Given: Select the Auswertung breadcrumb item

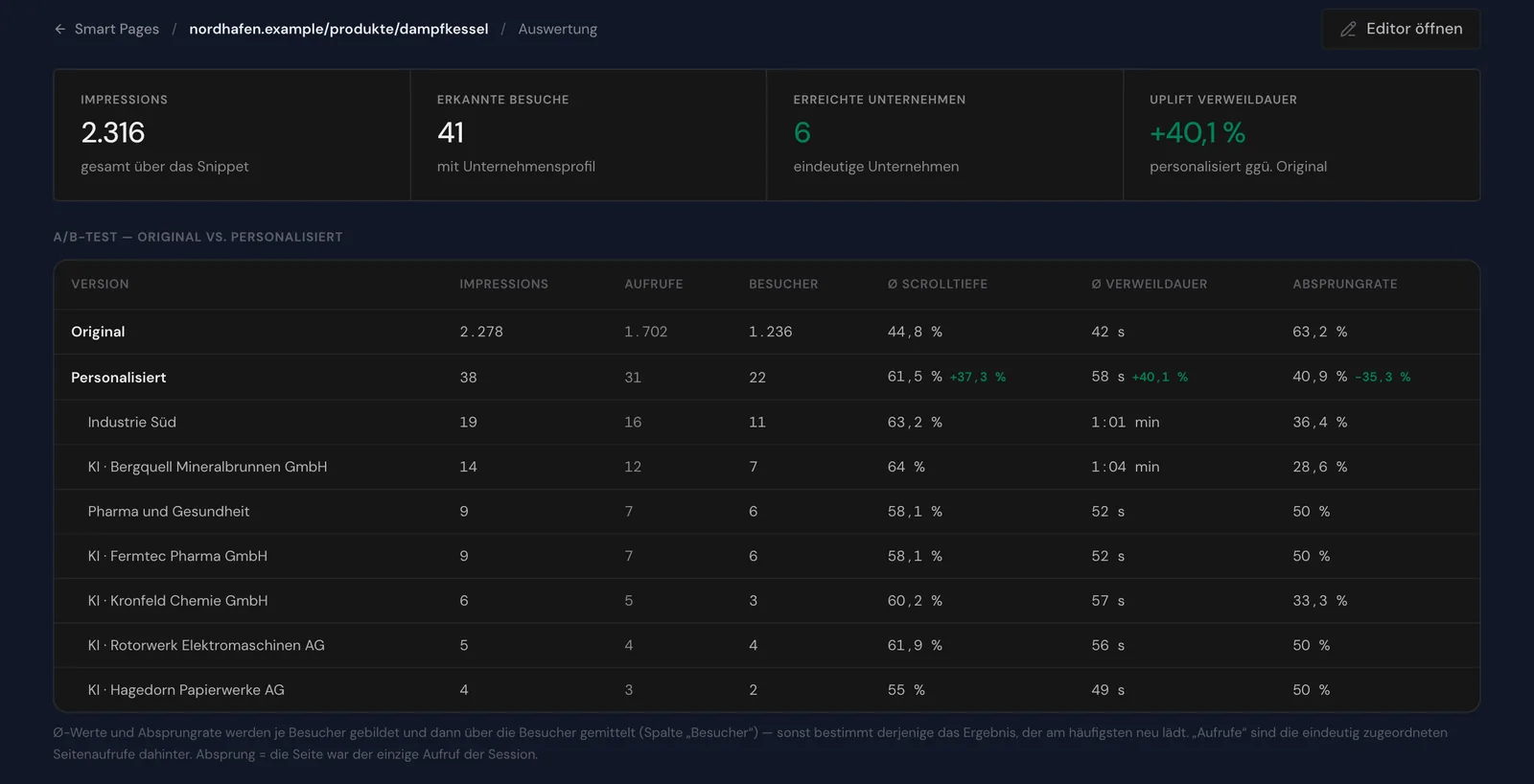Looking at the screenshot, I should pos(558,29).
